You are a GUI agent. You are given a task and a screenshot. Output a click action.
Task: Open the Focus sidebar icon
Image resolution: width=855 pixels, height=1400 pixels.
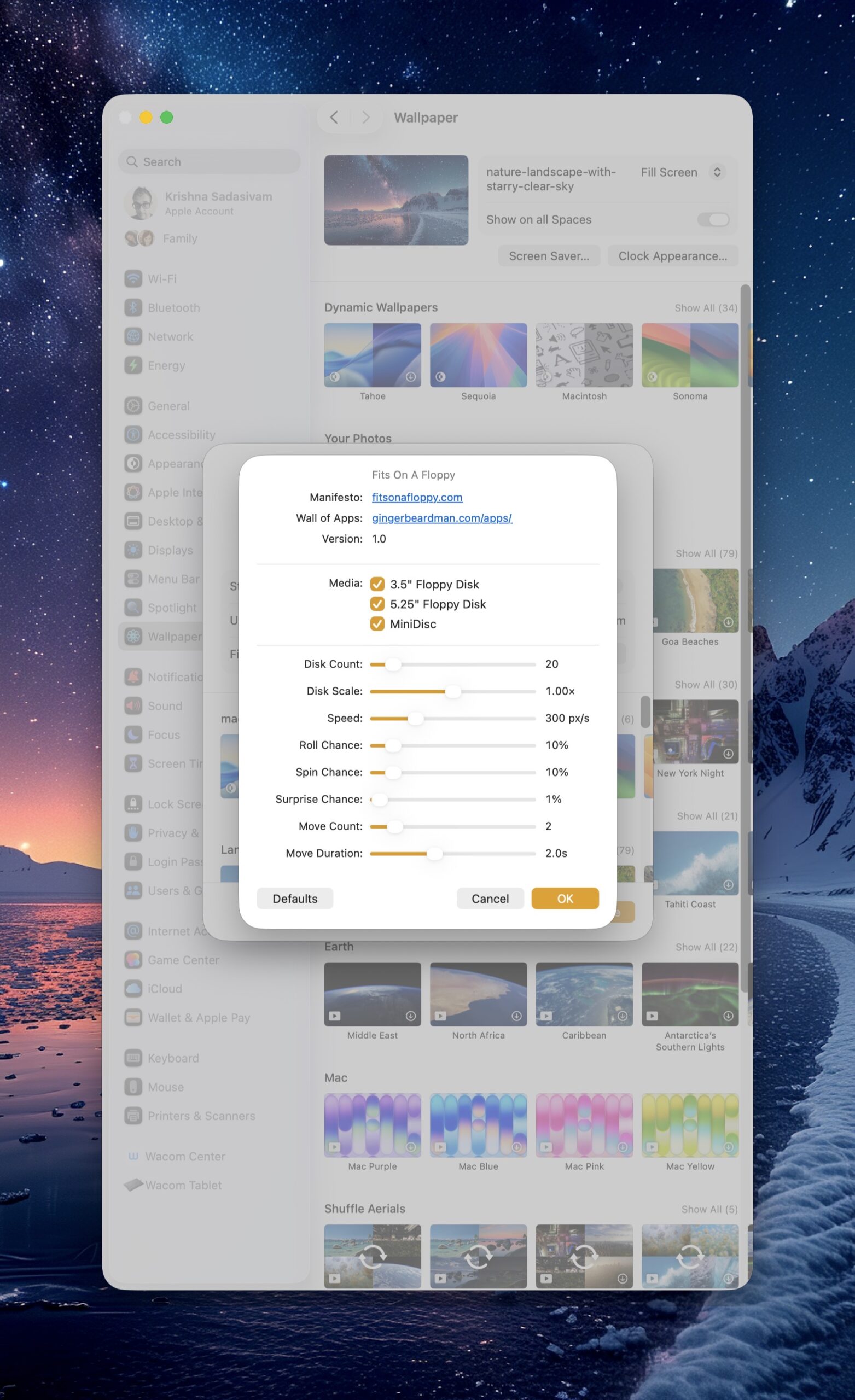tap(133, 734)
